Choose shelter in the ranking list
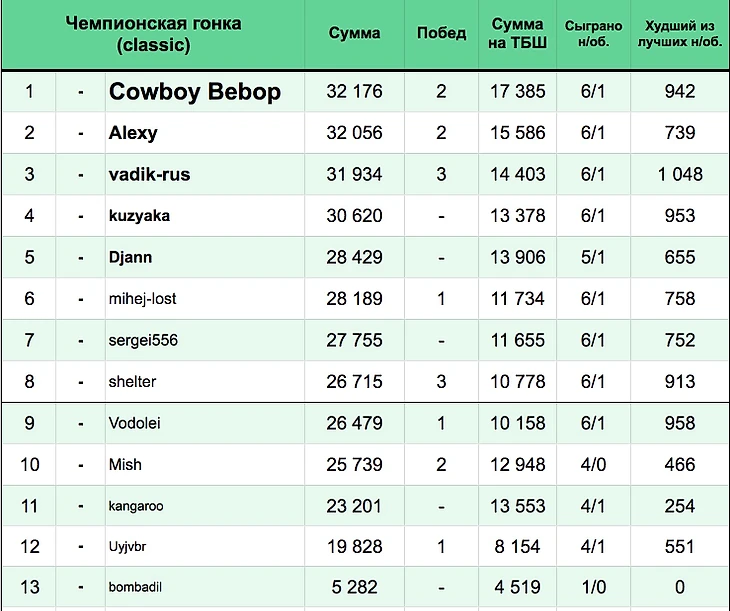Image resolution: width=730 pixels, height=611 pixels. point(132,382)
